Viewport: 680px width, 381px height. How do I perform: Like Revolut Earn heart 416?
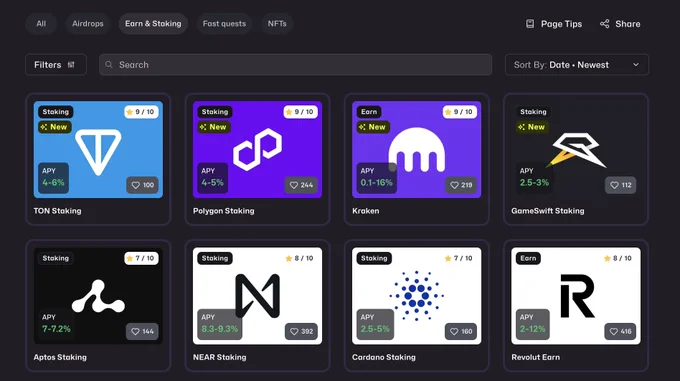coord(621,332)
